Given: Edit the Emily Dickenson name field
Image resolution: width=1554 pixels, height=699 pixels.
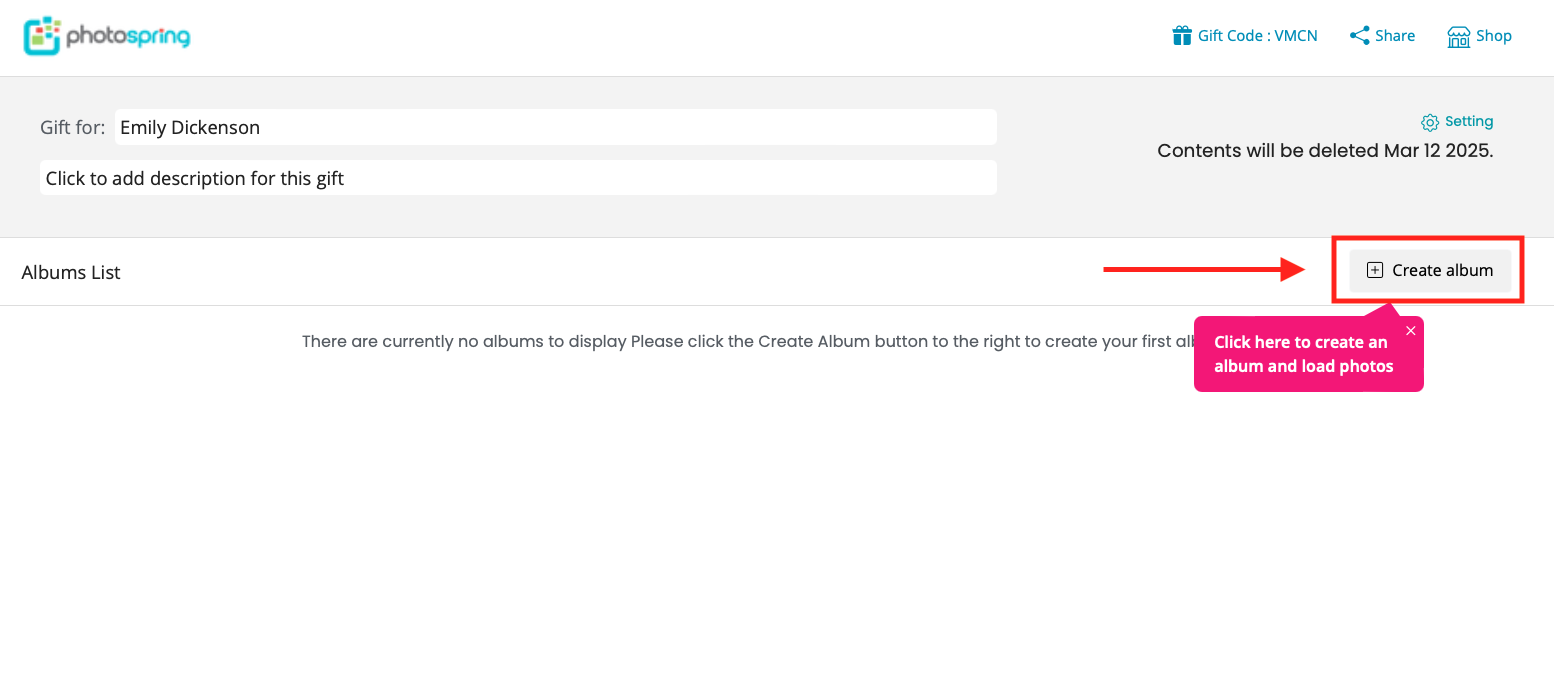Looking at the screenshot, I should click(x=556, y=127).
